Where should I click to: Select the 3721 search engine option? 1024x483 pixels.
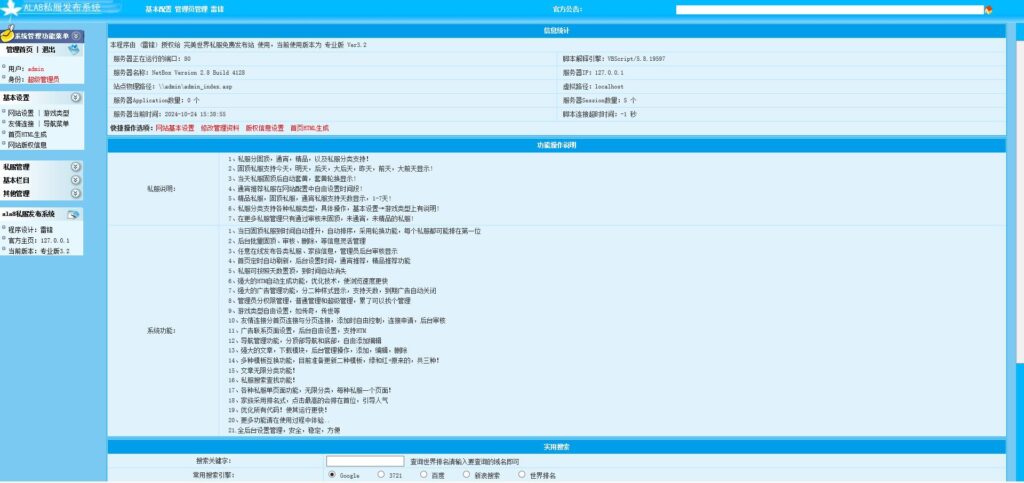[380, 475]
